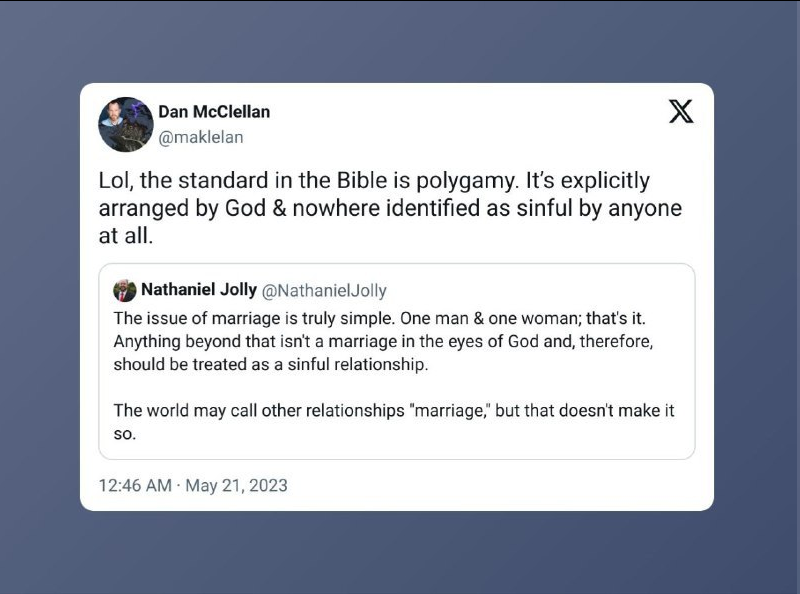Click the opening word "Lol," of the tweet
Screen dimensions: 800x594
tap(116, 181)
